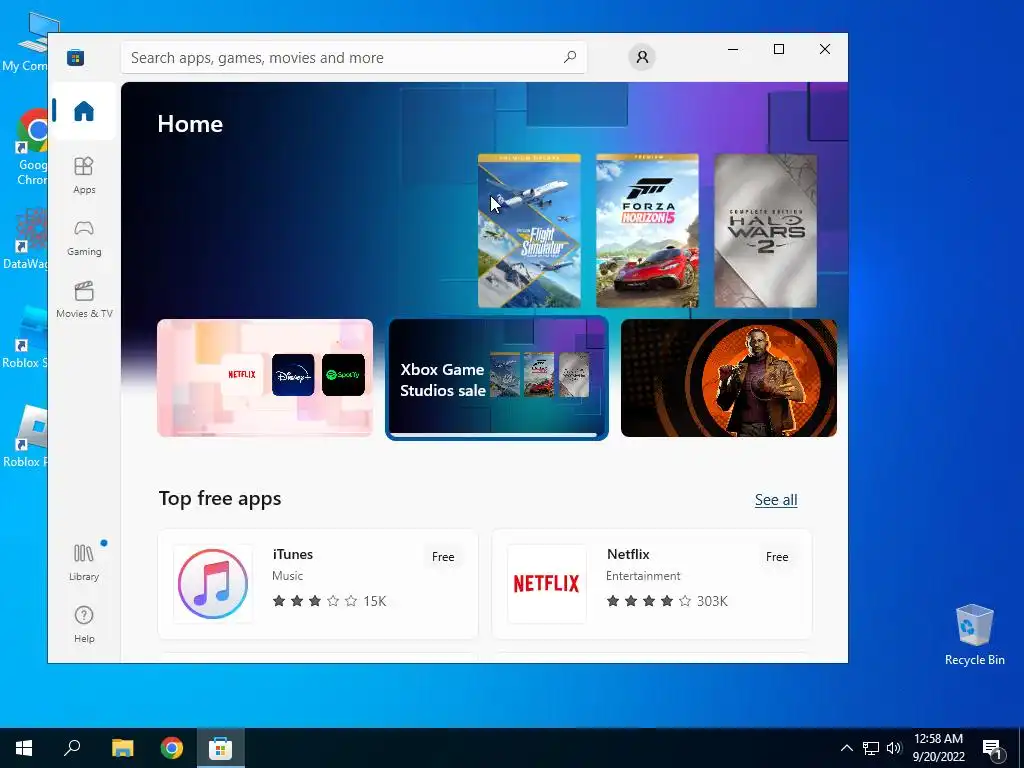Click the Microsoft Store logo icon

coord(75,57)
